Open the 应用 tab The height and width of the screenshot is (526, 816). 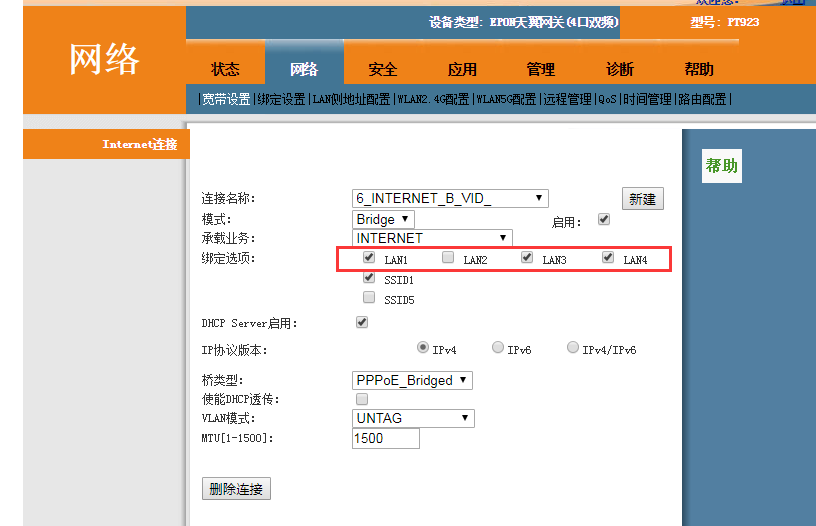point(462,69)
